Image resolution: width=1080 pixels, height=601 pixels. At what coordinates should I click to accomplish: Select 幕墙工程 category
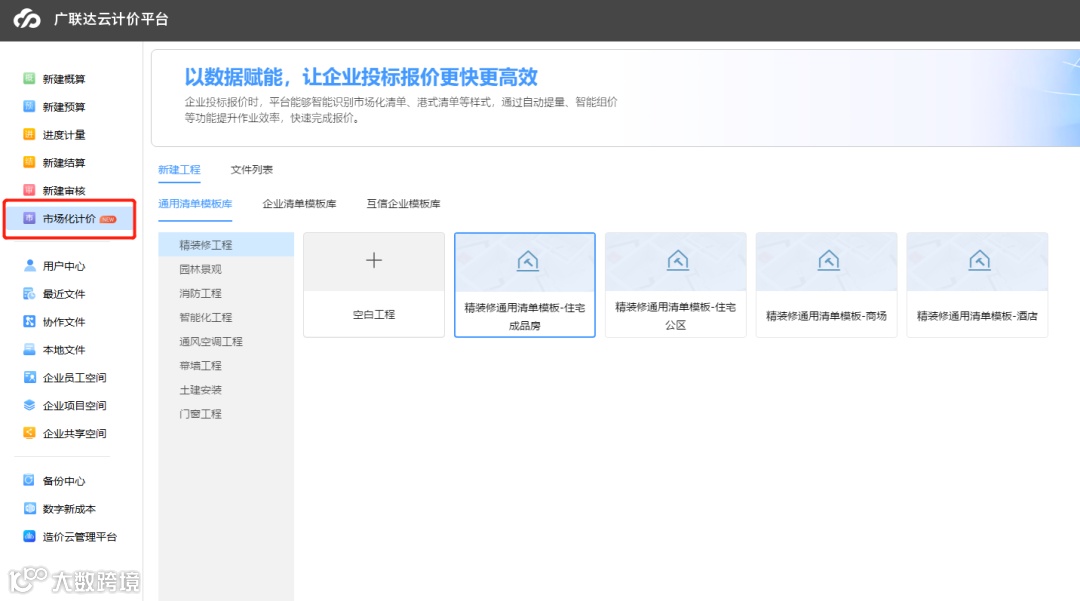[x=226, y=365]
